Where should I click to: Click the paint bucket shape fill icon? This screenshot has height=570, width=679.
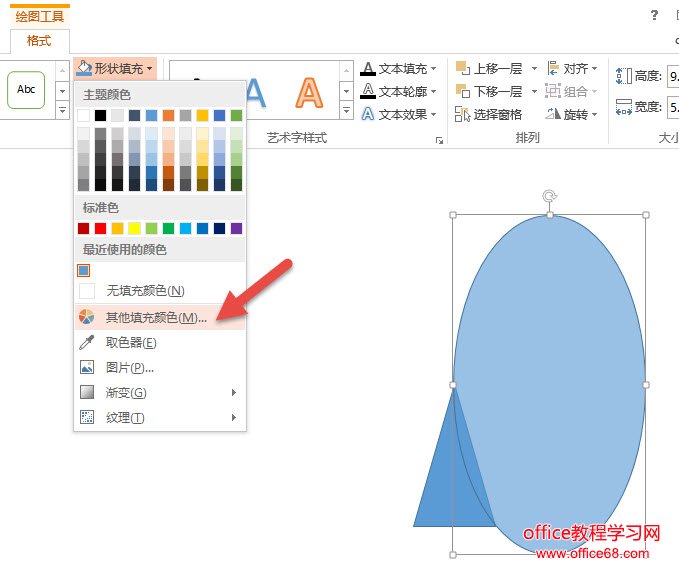(84, 68)
